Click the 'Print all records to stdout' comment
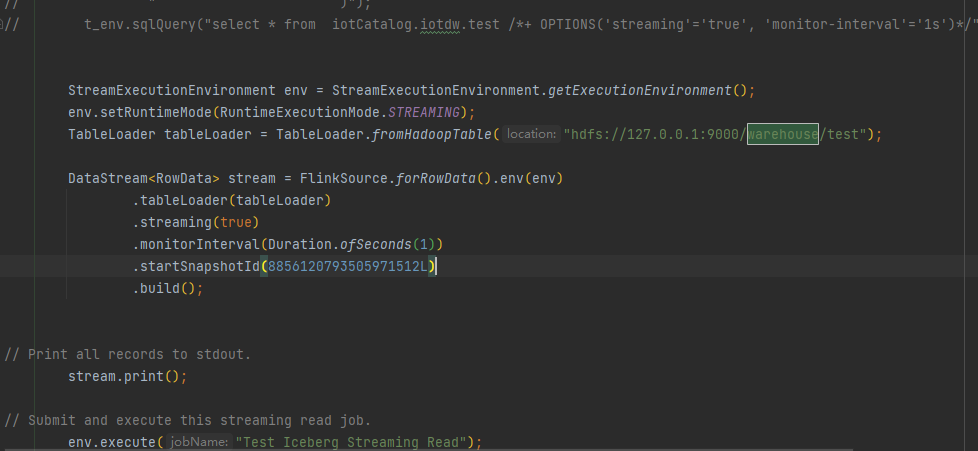 click(128, 354)
